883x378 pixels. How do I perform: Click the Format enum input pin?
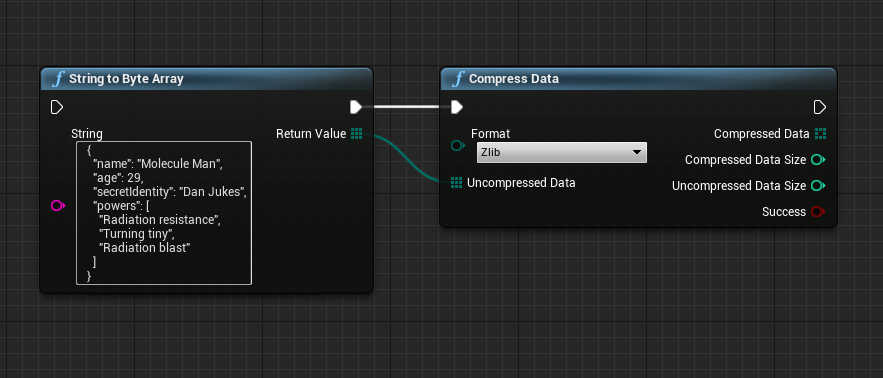click(x=458, y=146)
